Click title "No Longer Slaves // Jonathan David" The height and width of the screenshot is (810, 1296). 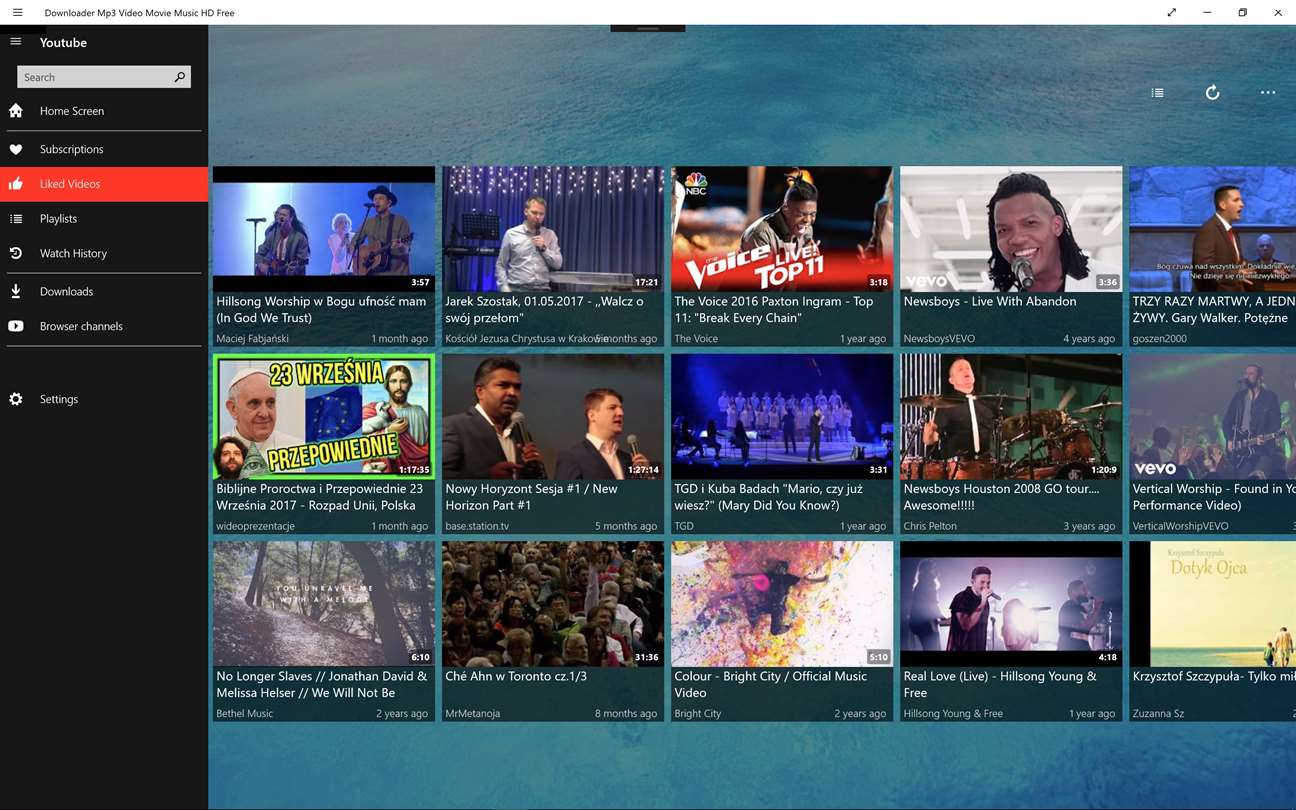pos(322,684)
